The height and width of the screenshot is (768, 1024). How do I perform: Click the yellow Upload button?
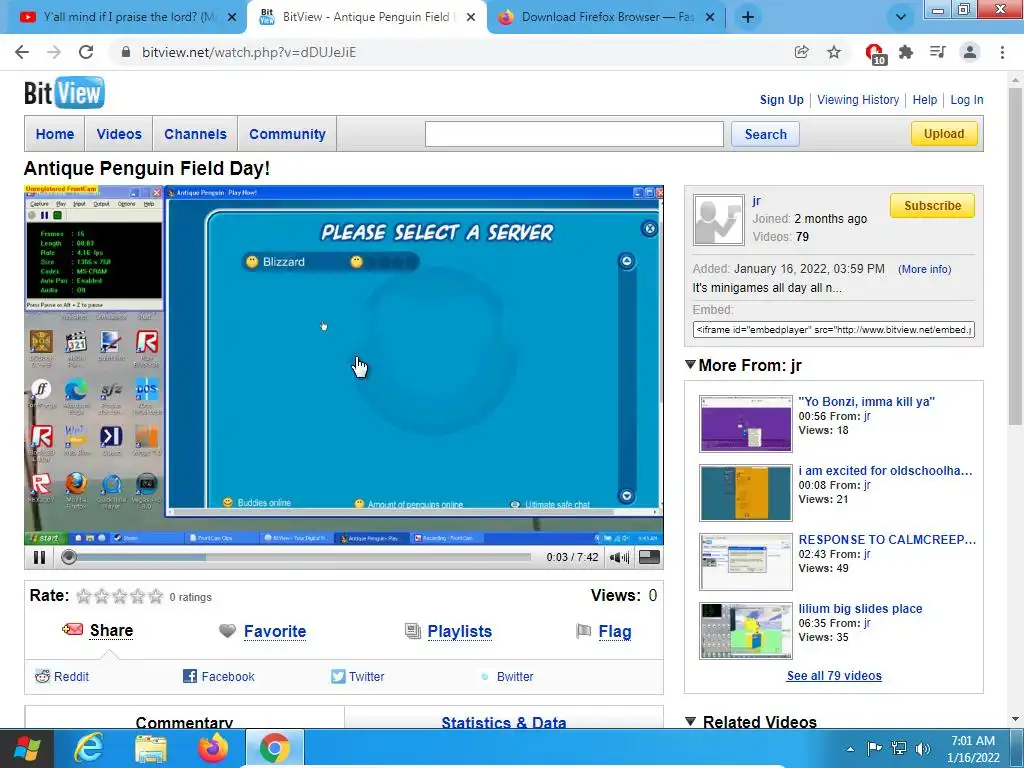(x=944, y=133)
